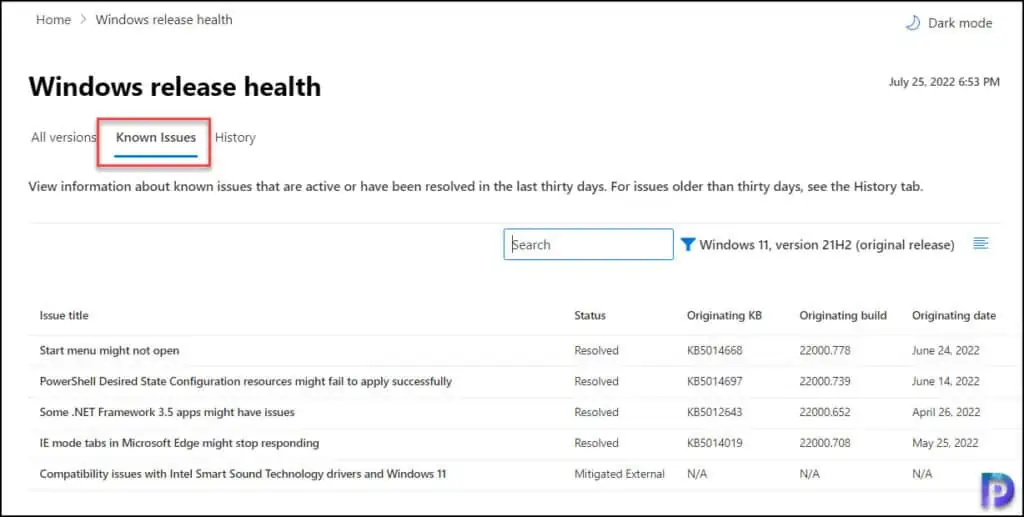Click build 22000.778 cell

pyautogui.click(x=825, y=351)
